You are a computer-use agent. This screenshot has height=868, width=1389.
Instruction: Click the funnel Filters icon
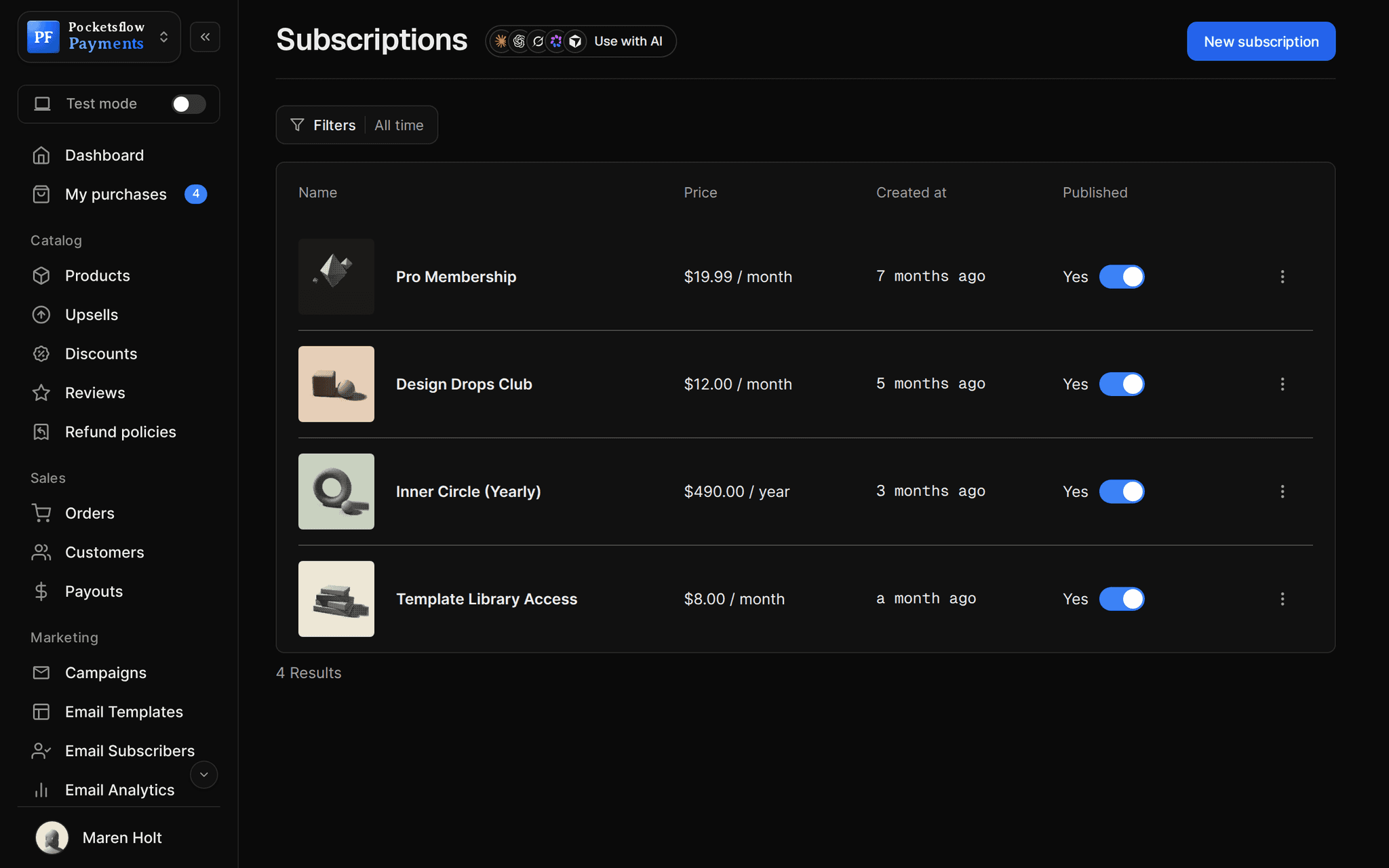tap(297, 125)
